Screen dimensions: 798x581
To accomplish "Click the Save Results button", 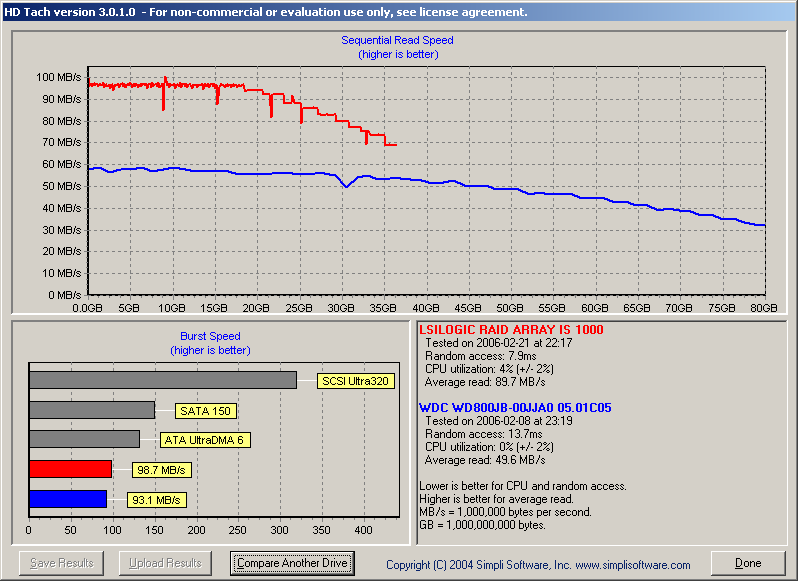I will click(62, 563).
